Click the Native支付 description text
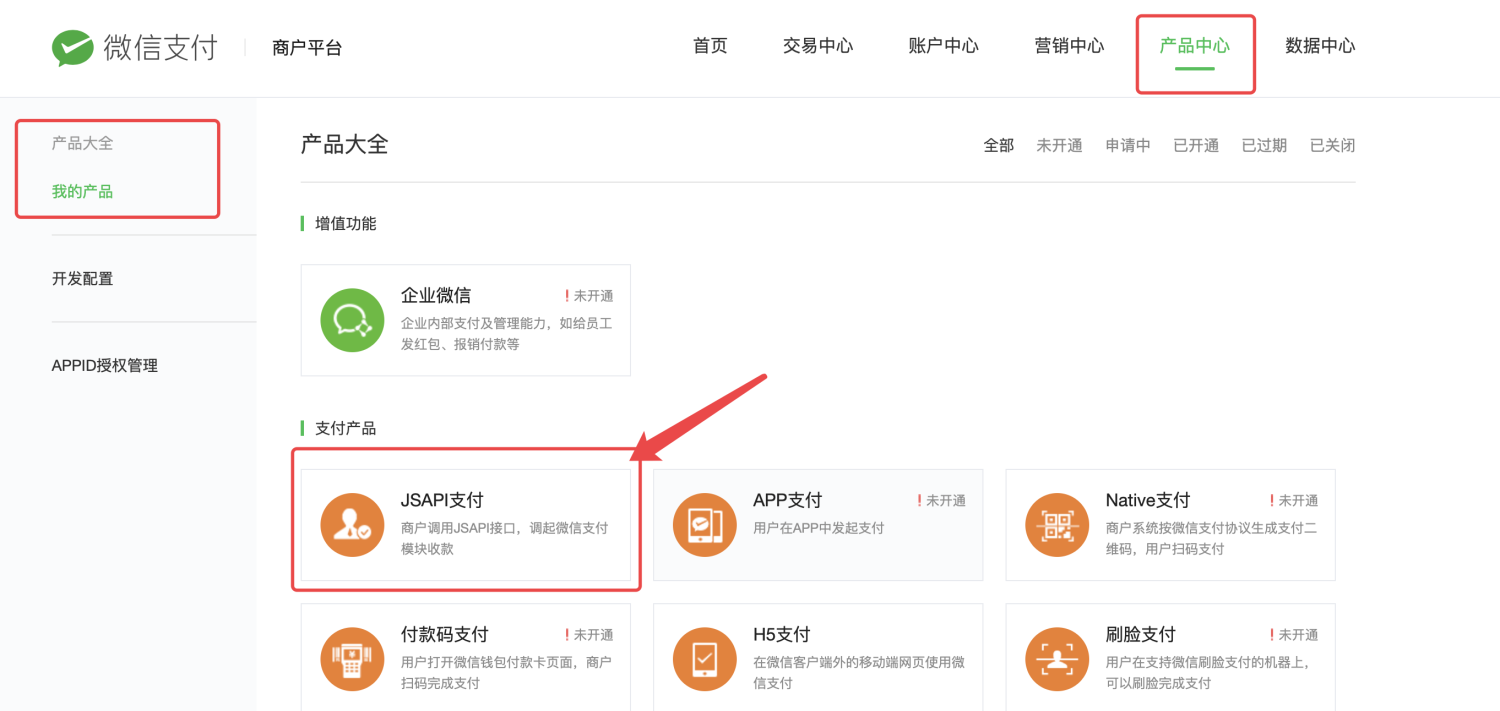The height and width of the screenshot is (711, 1500). (x=1212, y=538)
